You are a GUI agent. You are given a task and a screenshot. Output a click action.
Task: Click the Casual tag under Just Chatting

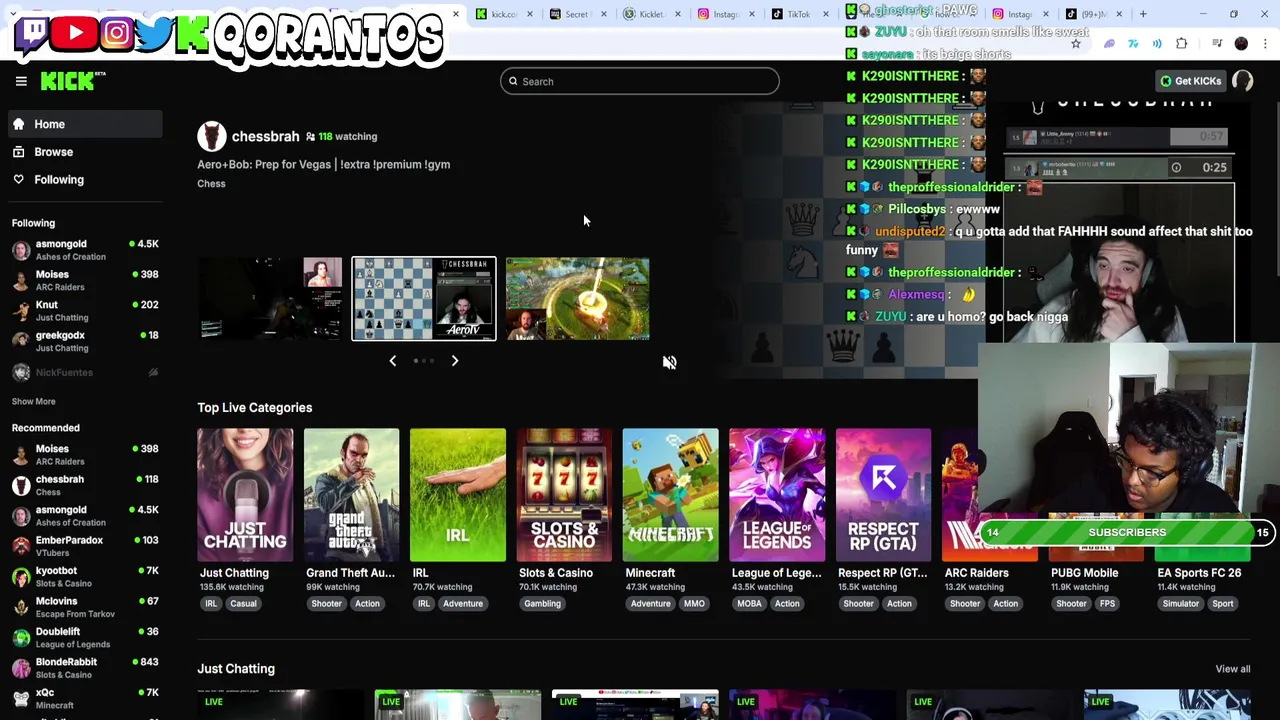point(243,604)
